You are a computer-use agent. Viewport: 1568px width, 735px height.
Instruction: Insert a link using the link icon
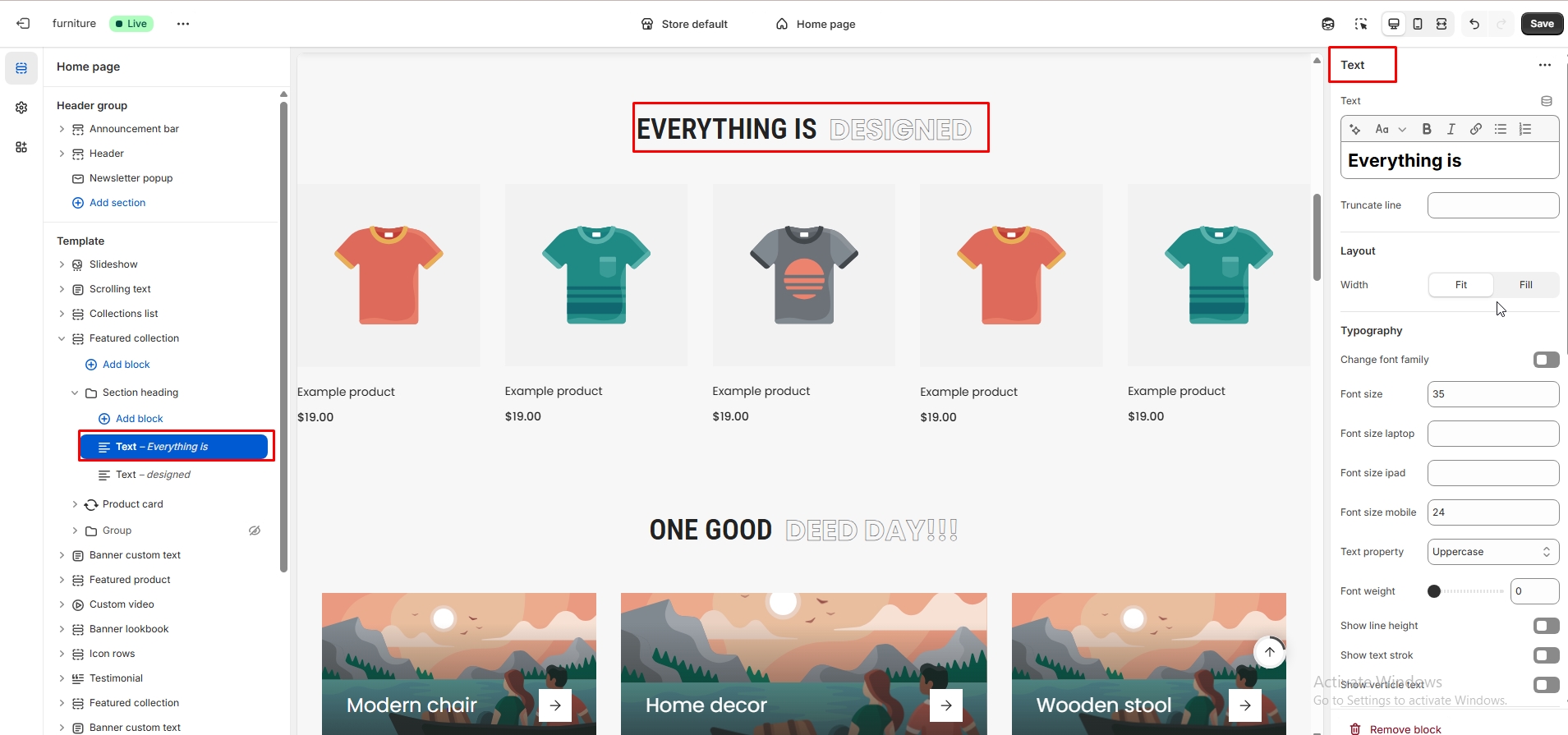1476,129
